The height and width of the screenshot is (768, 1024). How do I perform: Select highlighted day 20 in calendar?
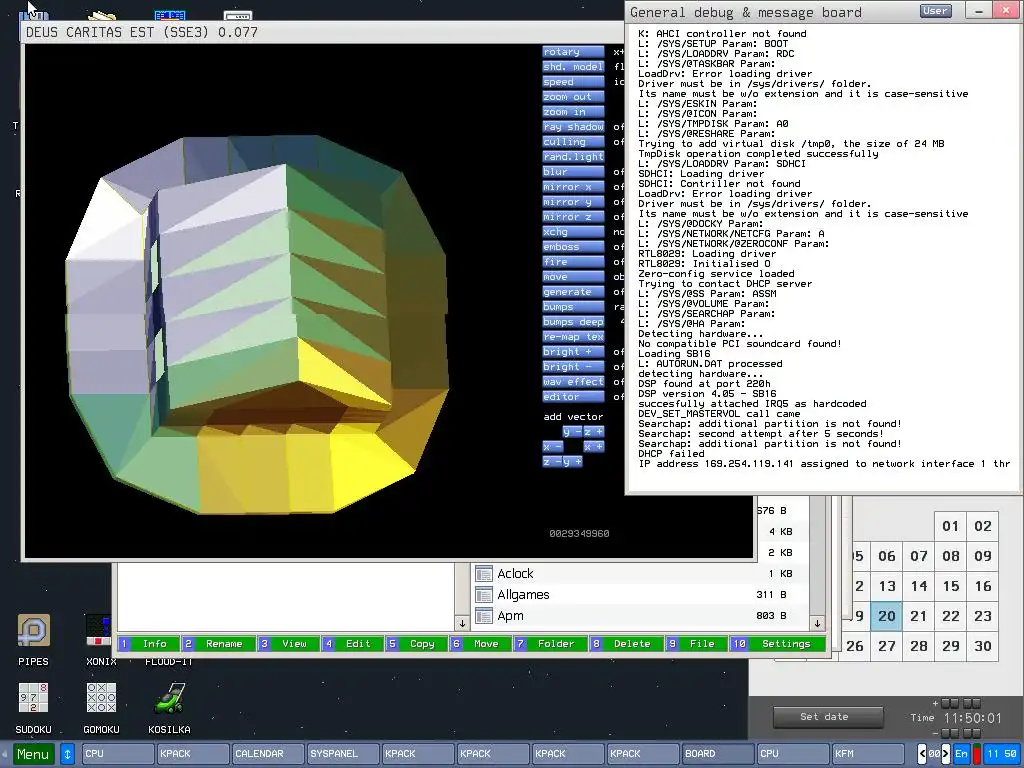coord(886,616)
